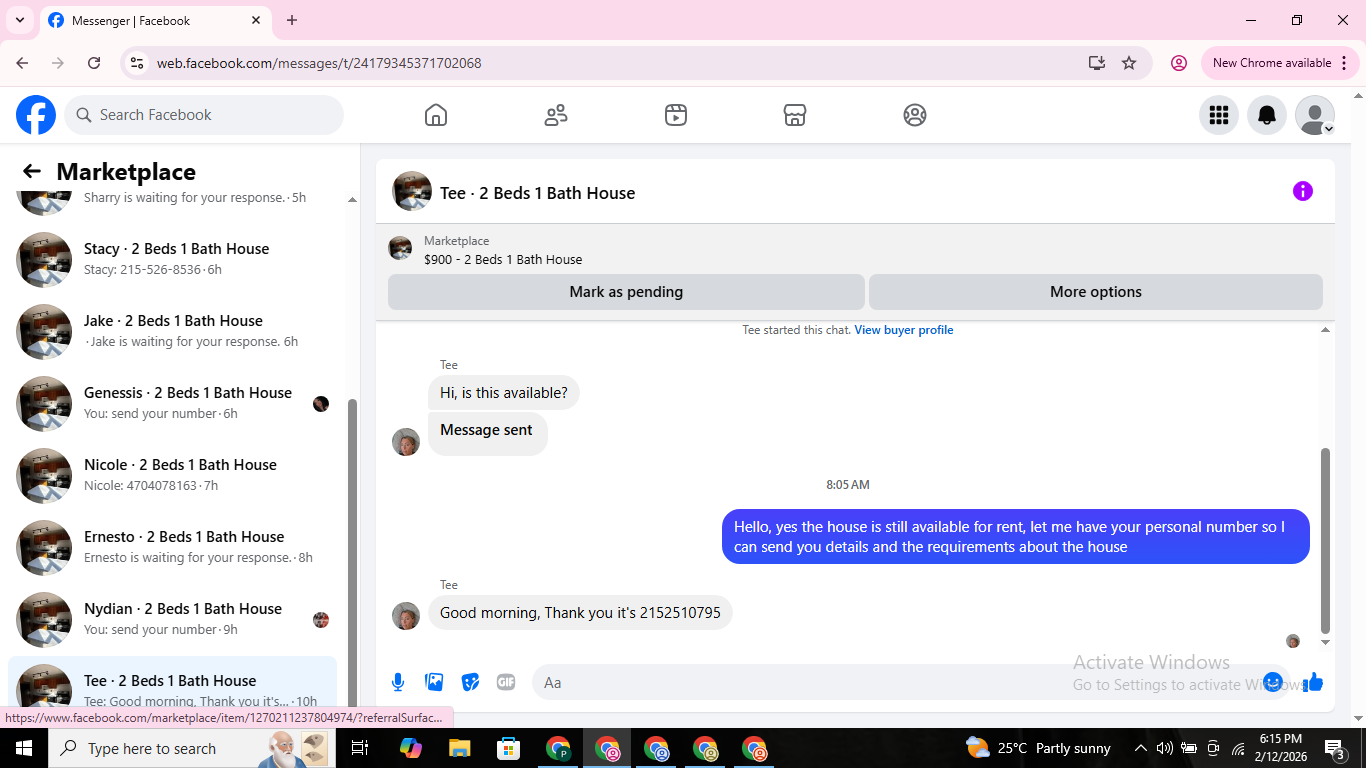The height and width of the screenshot is (768, 1366).
Task: Click the Aa message input field
Action: 900,682
